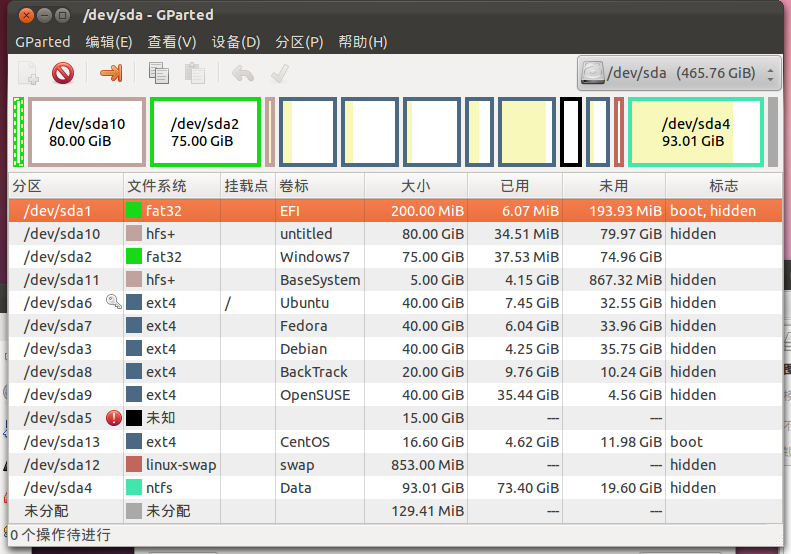Click the Apply all operations checkmark
The width and height of the screenshot is (791, 554).
point(279,74)
